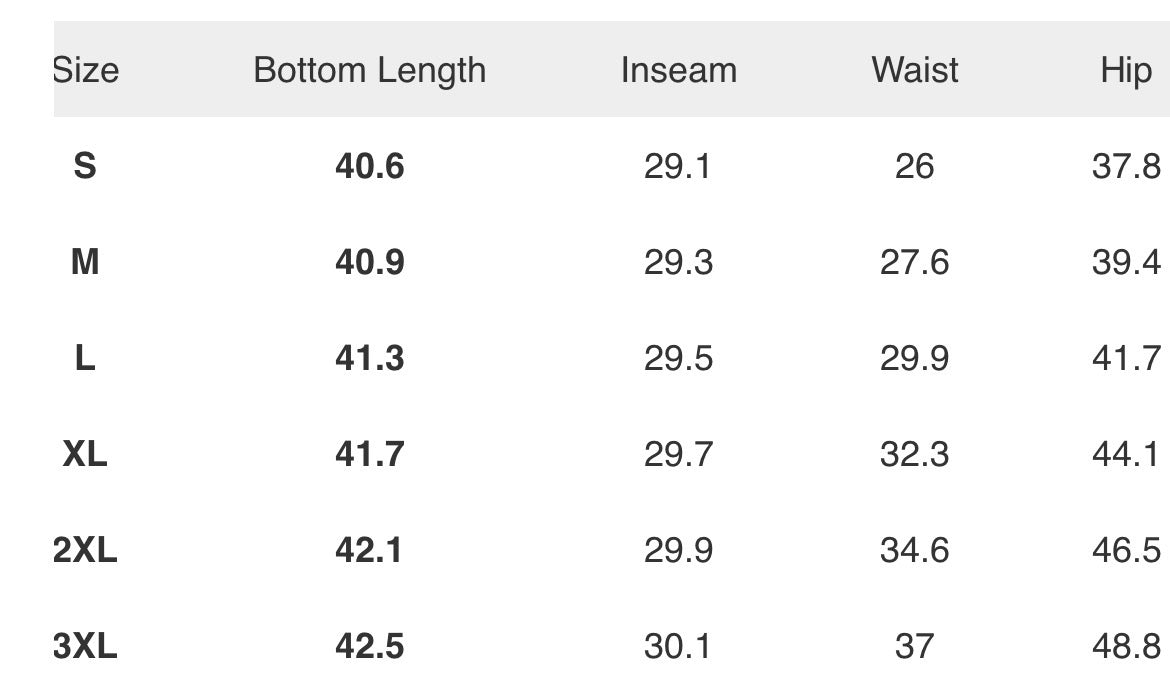Click hip value 46.5

(1126, 550)
